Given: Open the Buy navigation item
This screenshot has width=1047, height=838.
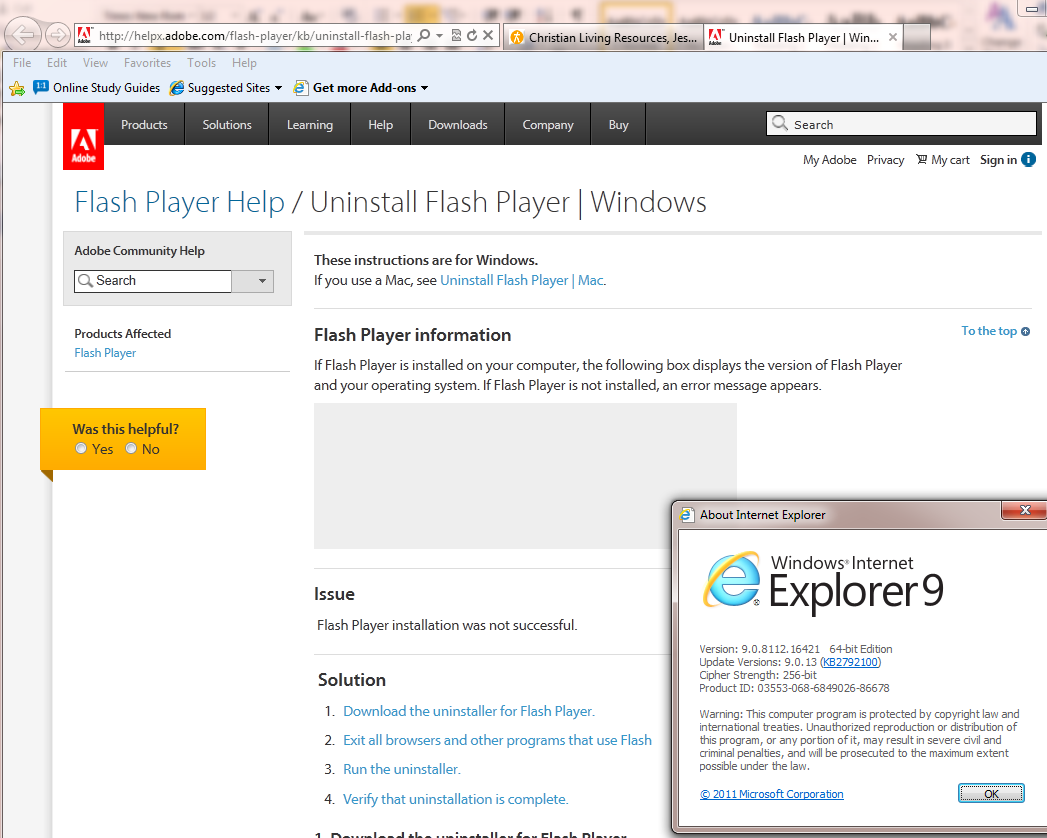Looking at the screenshot, I should pos(618,125).
